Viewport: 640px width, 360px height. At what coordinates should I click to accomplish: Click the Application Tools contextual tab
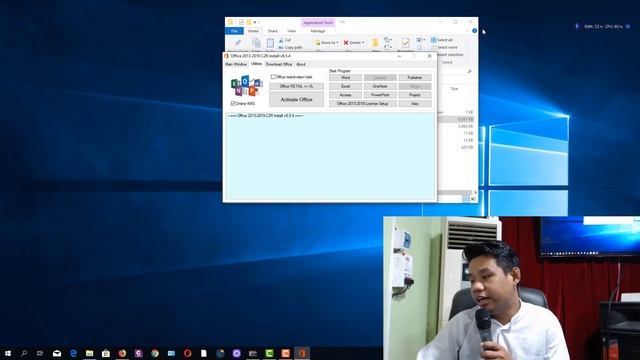[x=318, y=22]
